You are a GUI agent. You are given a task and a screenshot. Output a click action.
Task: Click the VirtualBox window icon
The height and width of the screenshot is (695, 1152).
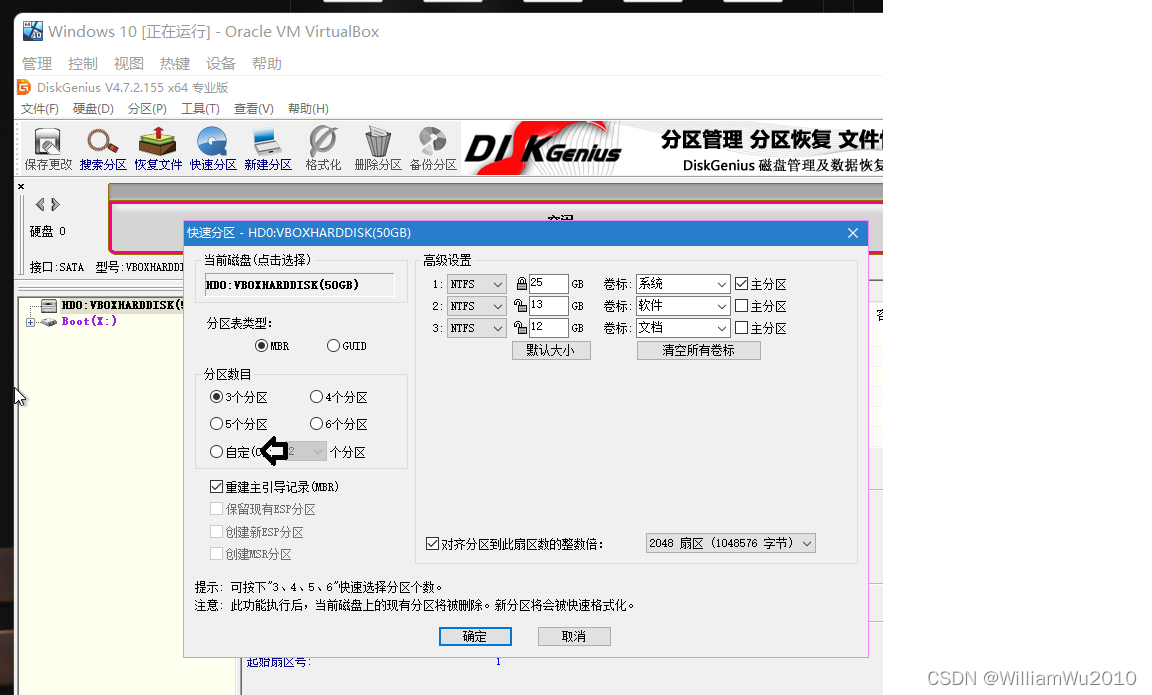[x=32, y=31]
